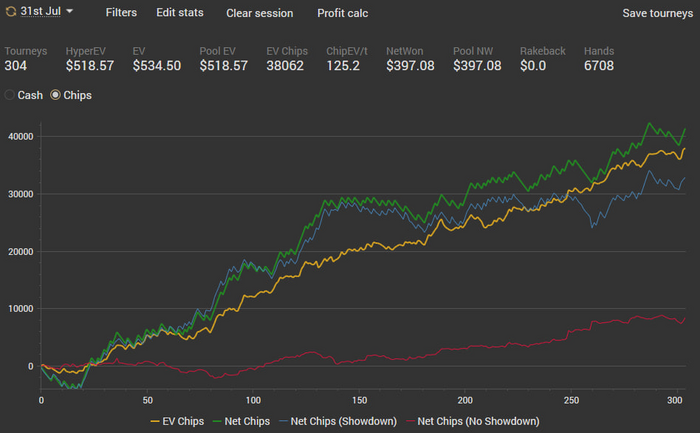Screen dimensions: 700x433
Task: Click the Hands stat 6708
Action: click(599, 66)
